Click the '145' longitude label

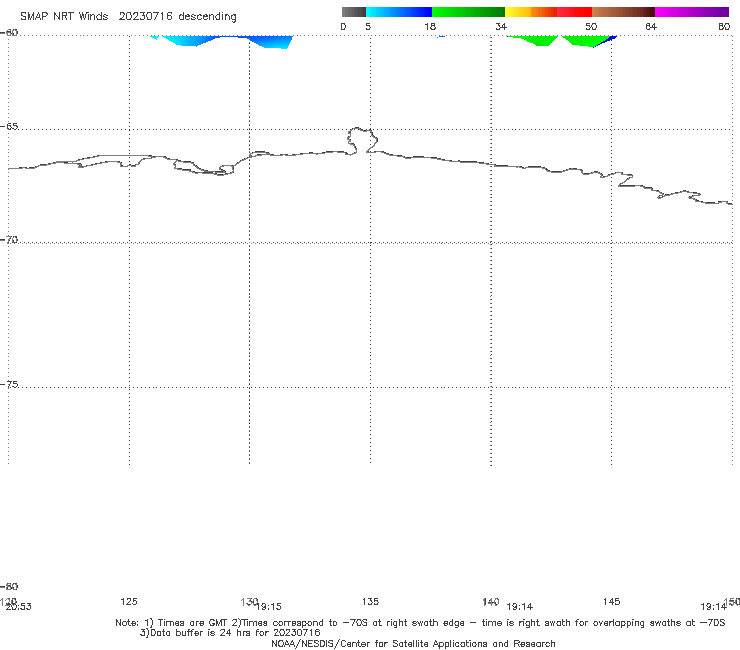[611, 601]
